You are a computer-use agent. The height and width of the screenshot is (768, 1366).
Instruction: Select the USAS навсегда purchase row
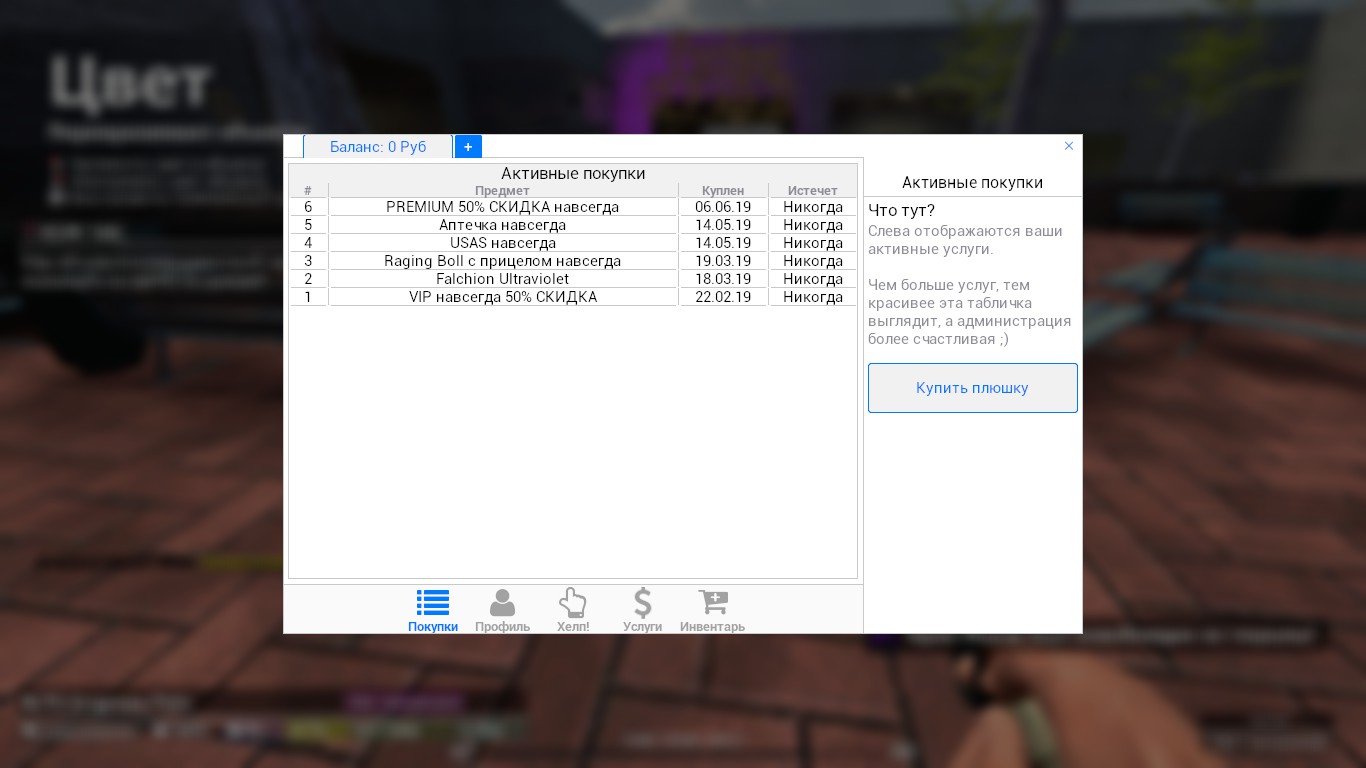coord(502,243)
